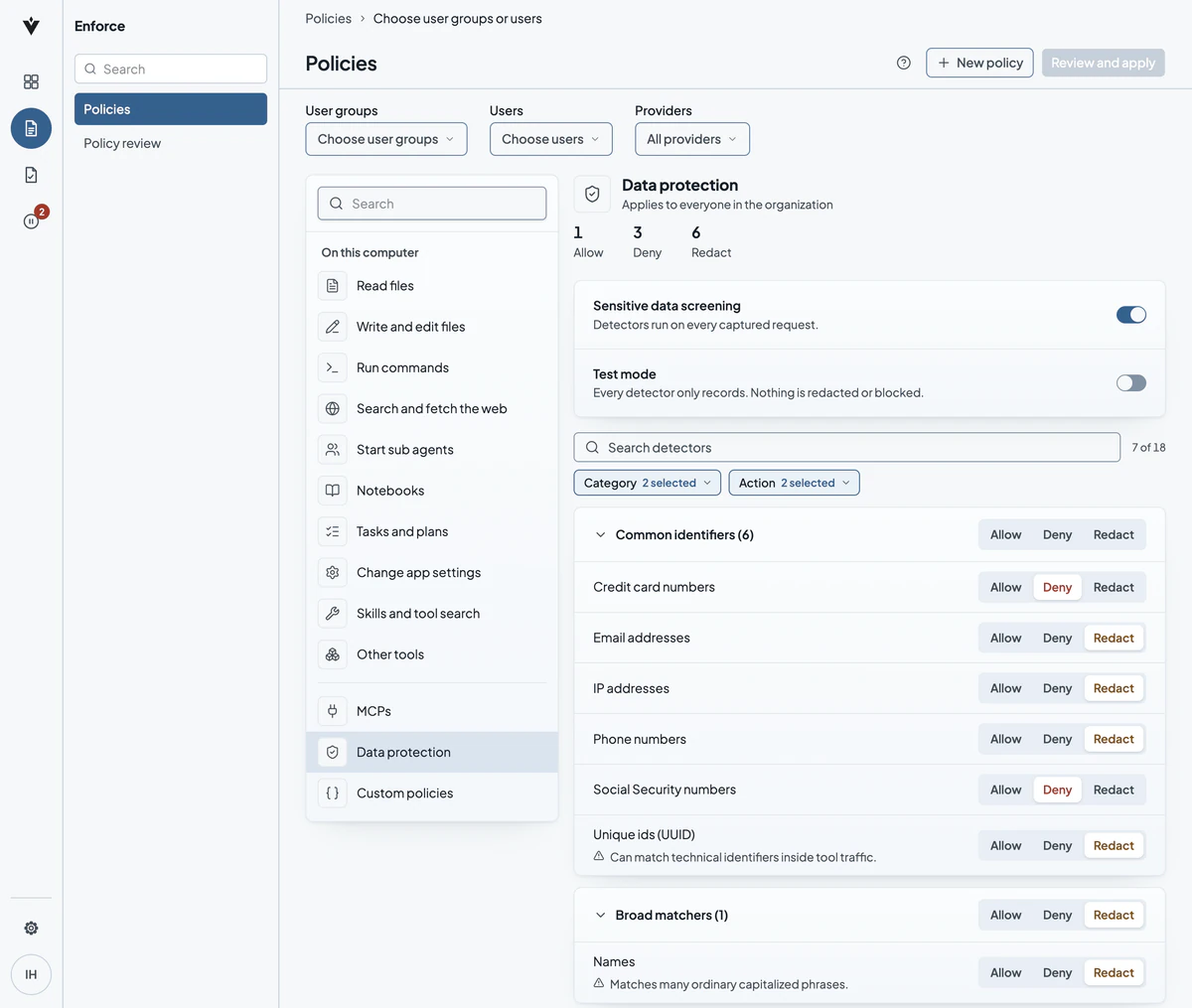Click the Custom policies braces icon
The height and width of the screenshot is (1008, 1192).
click(x=333, y=793)
